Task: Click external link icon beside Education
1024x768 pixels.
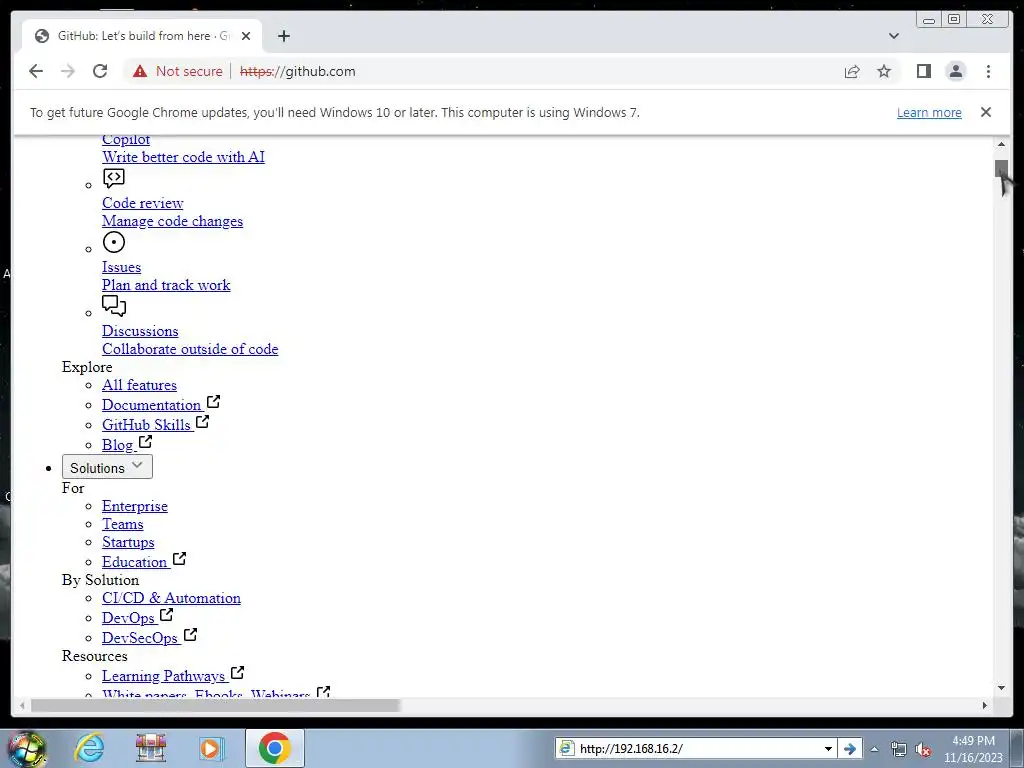Action: pyautogui.click(x=180, y=559)
